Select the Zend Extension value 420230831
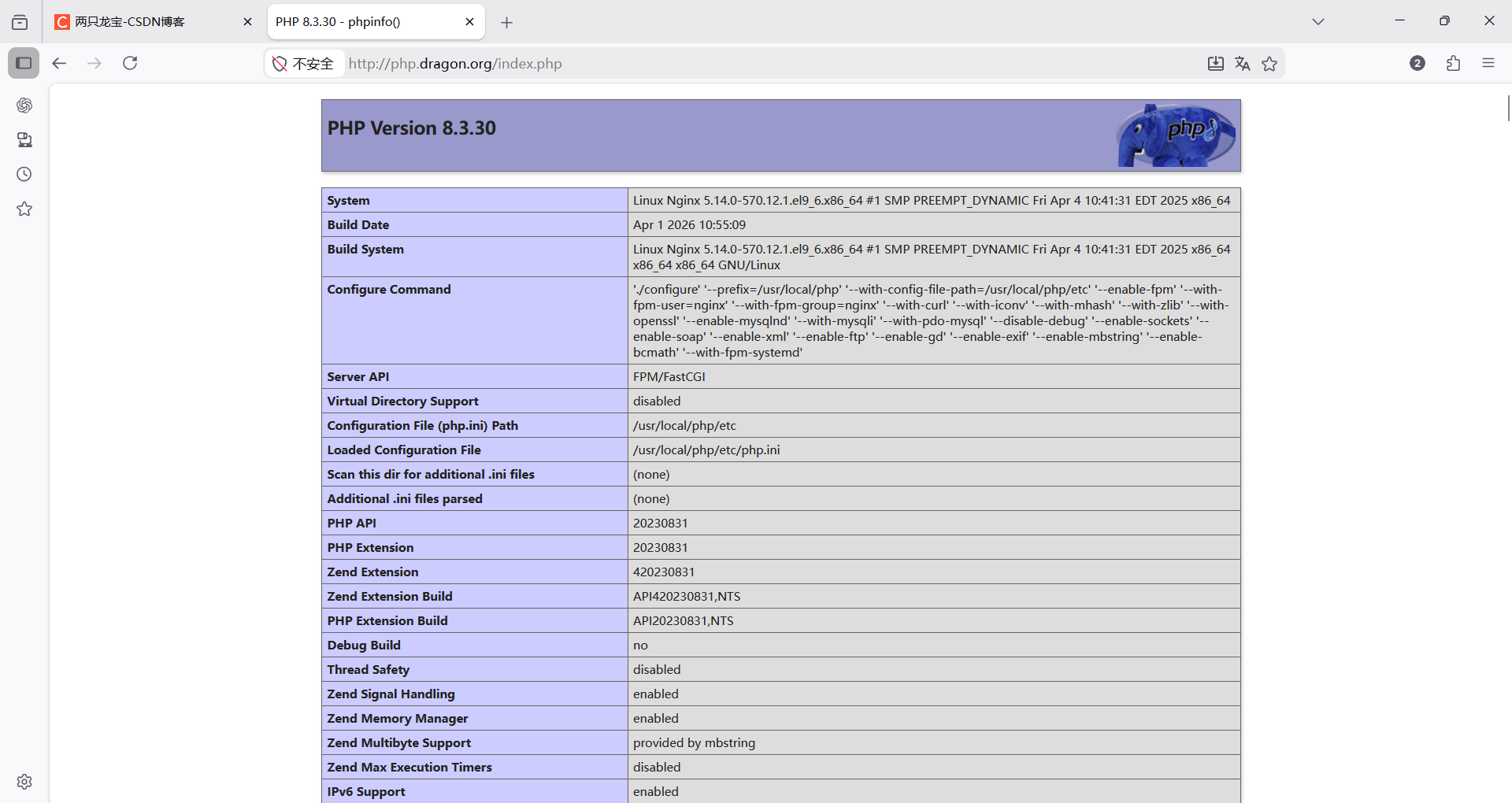Screen dimensions: 1512x803 click(x=664, y=572)
